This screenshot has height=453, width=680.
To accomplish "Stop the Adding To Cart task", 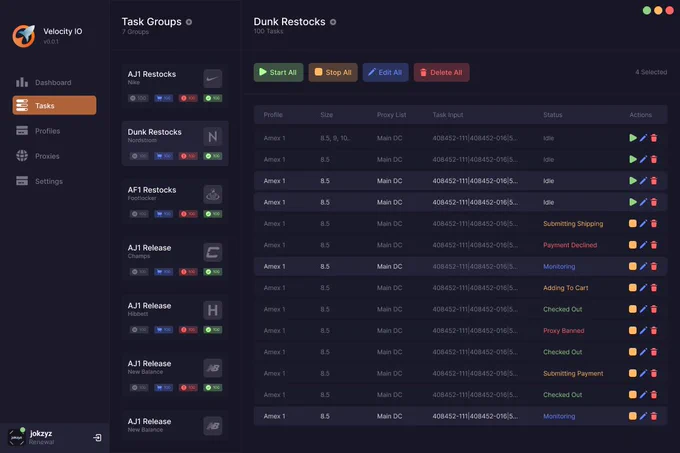I will coord(633,288).
